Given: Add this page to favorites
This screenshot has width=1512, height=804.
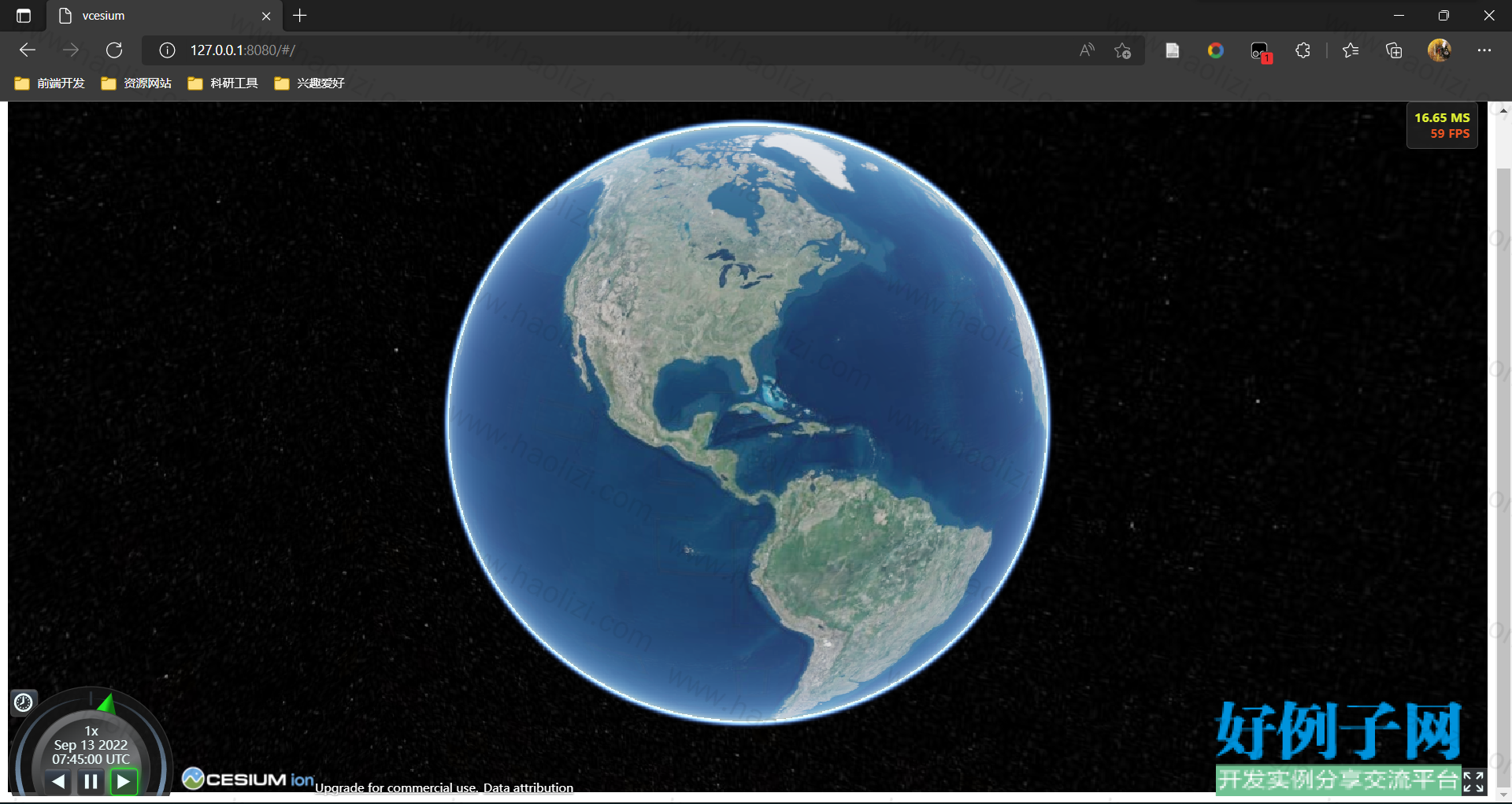Looking at the screenshot, I should [1122, 50].
